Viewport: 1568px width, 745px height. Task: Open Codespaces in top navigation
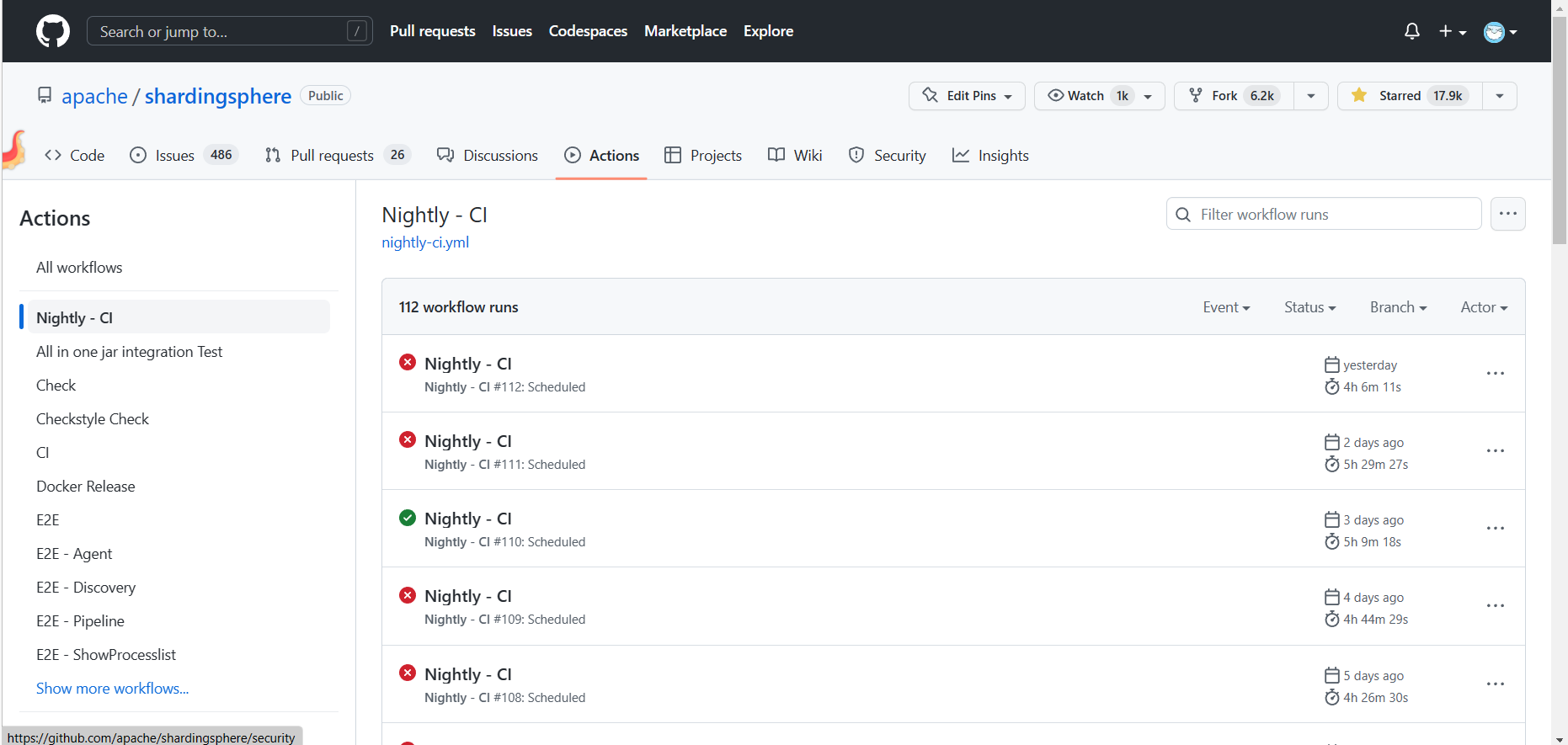[588, 31]
